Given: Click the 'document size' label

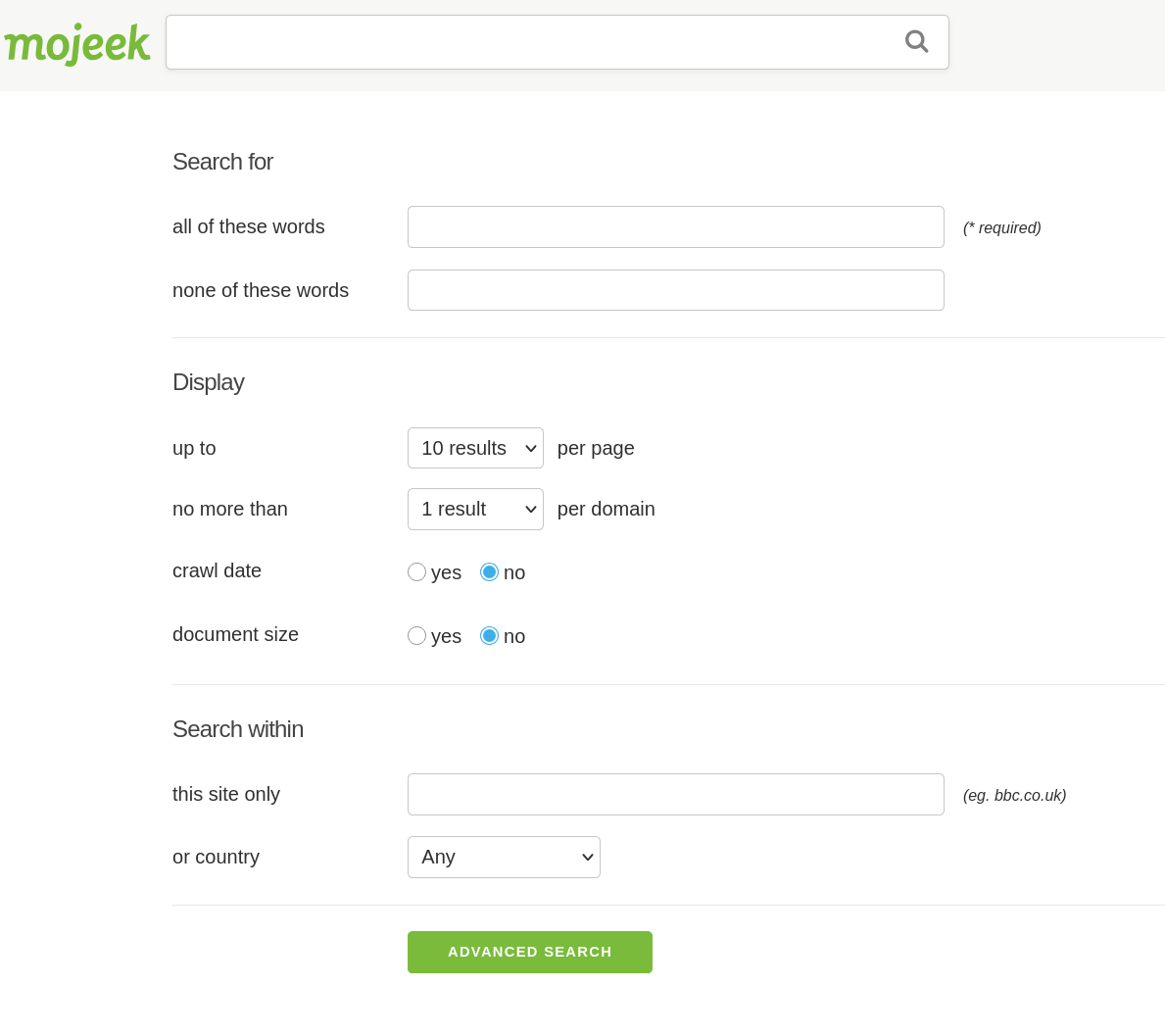Looking at the screenshot, I should point(235,635).
